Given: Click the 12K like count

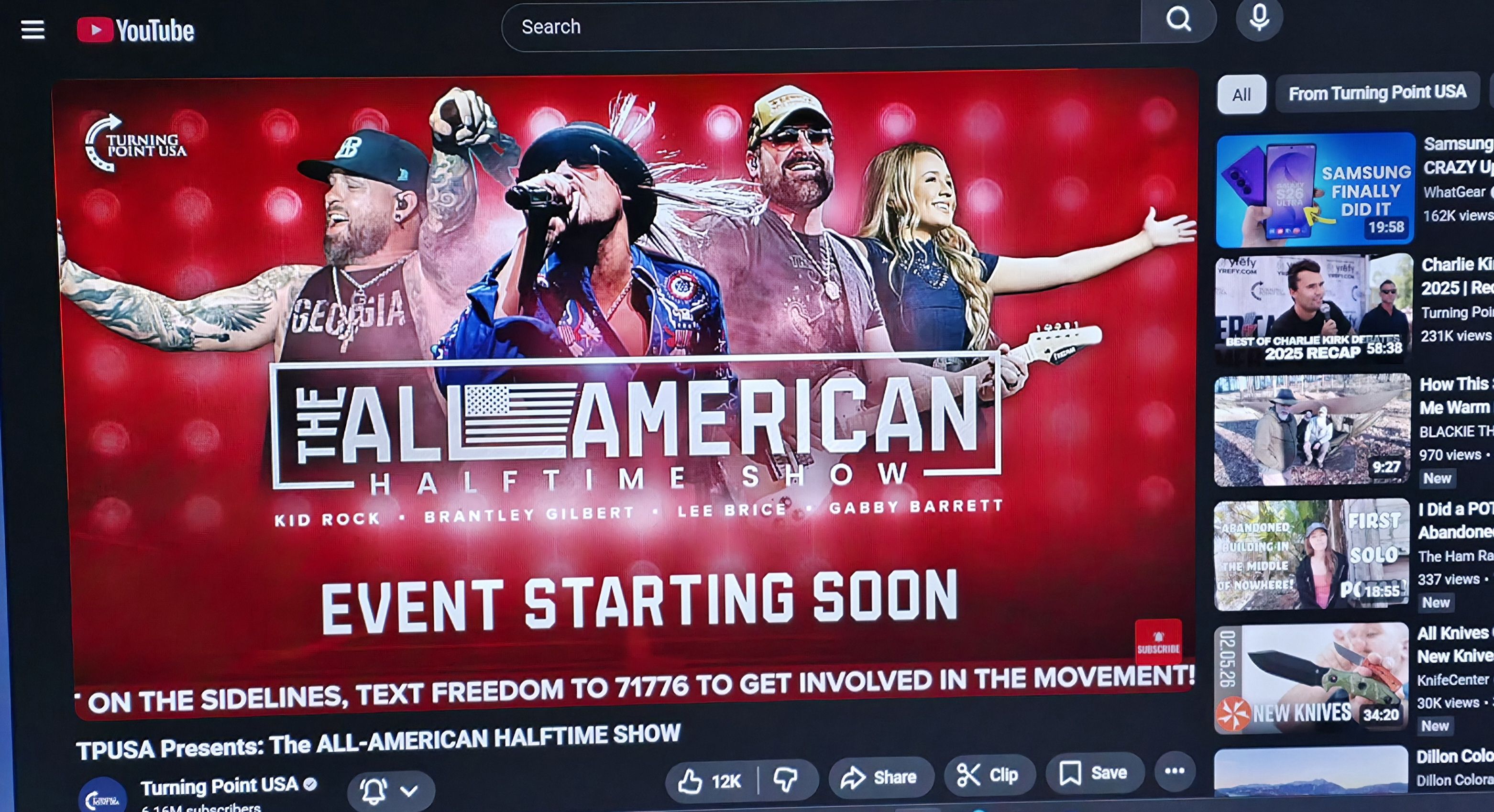Looking at the screenshot, I should tap(726, 782).
